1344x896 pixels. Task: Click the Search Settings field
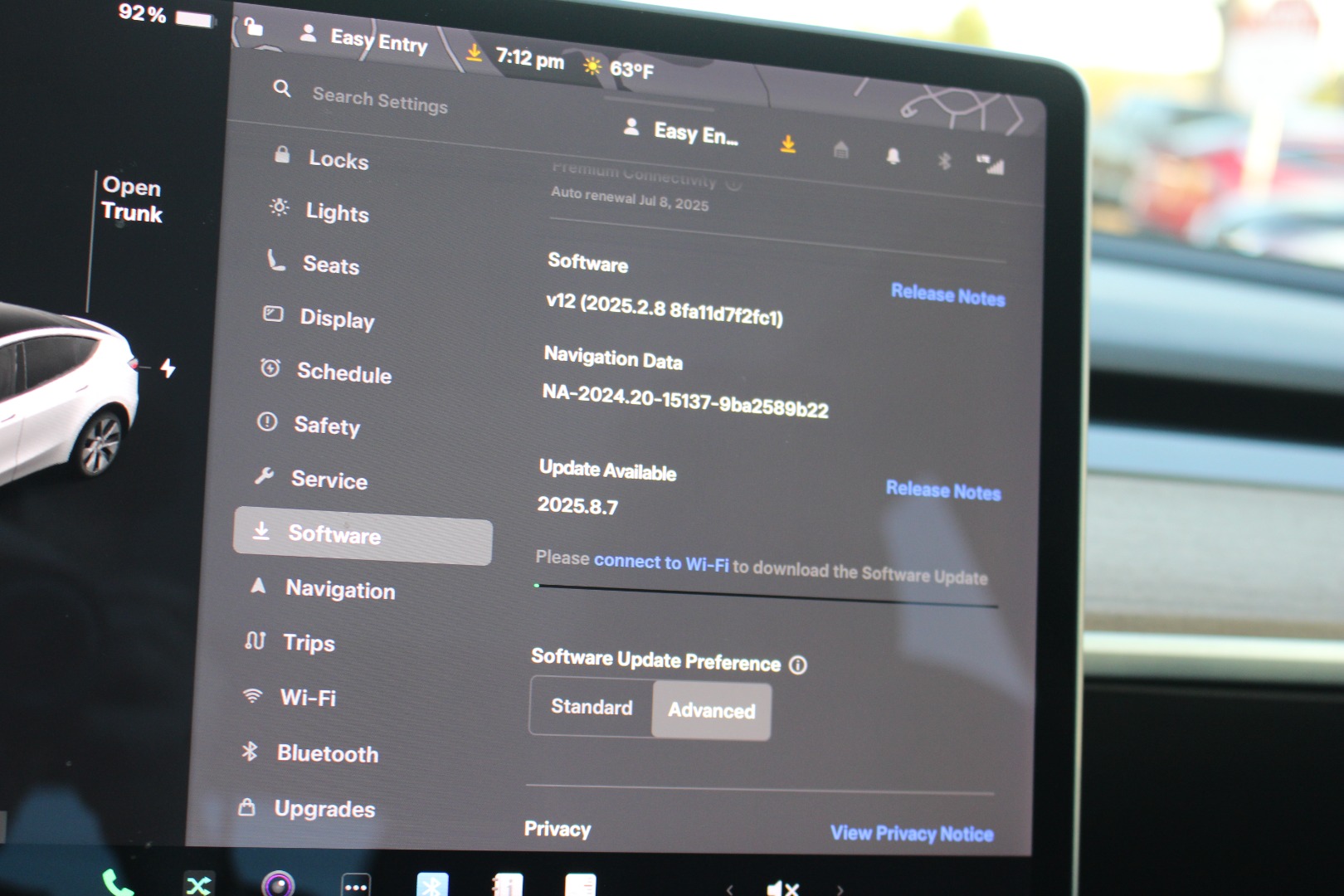coord(379,101)
